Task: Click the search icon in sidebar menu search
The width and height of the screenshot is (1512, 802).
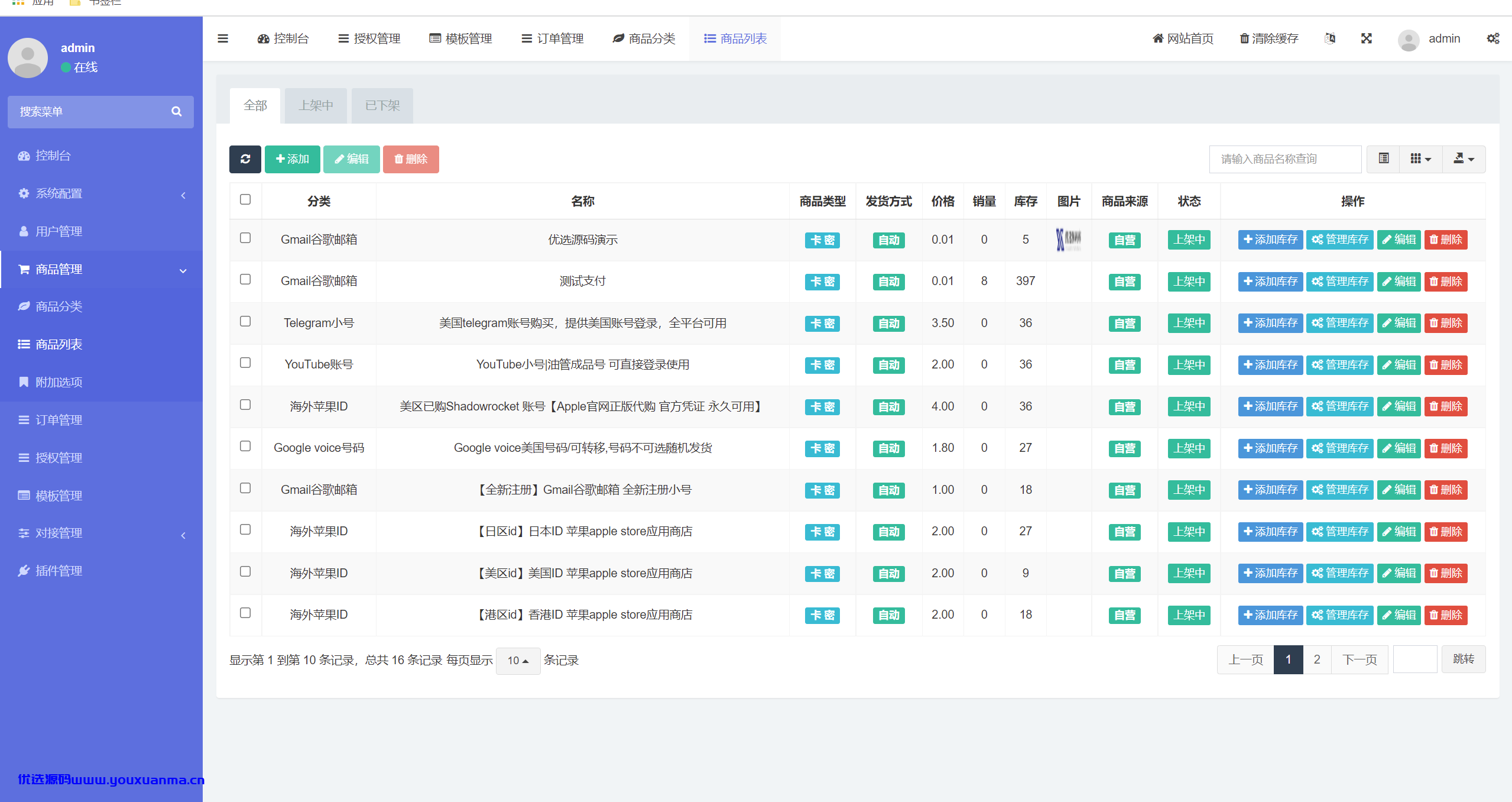Action: coord(176,111)
